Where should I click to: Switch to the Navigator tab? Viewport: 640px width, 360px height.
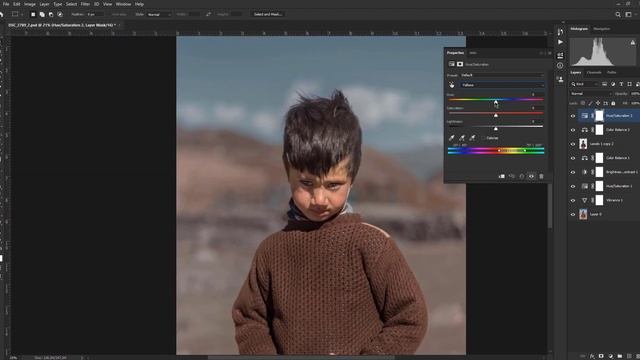coord(602,29)
